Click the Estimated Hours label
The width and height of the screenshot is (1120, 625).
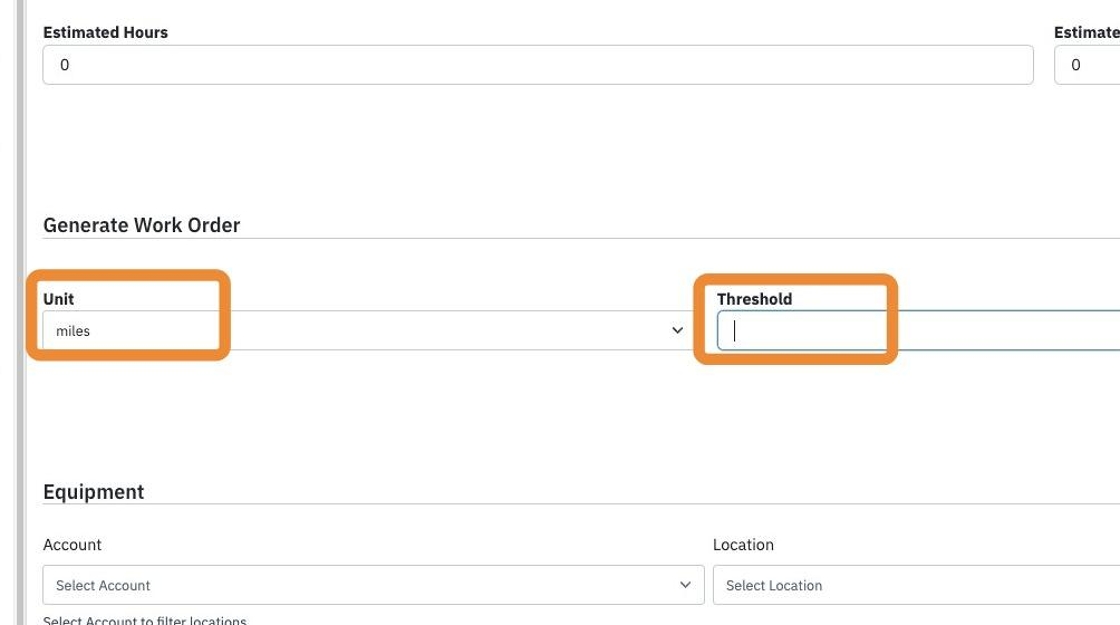tap(106, 32)
